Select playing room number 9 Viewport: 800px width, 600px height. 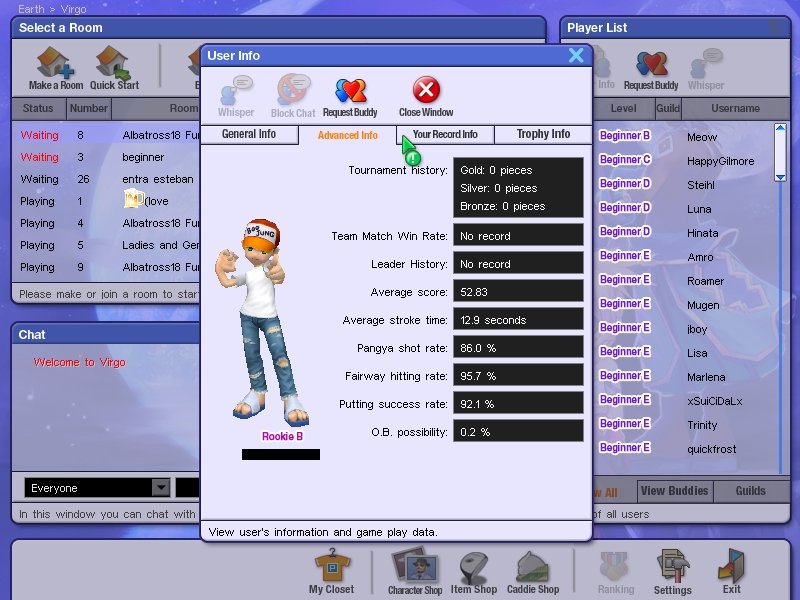click(106, 267)
